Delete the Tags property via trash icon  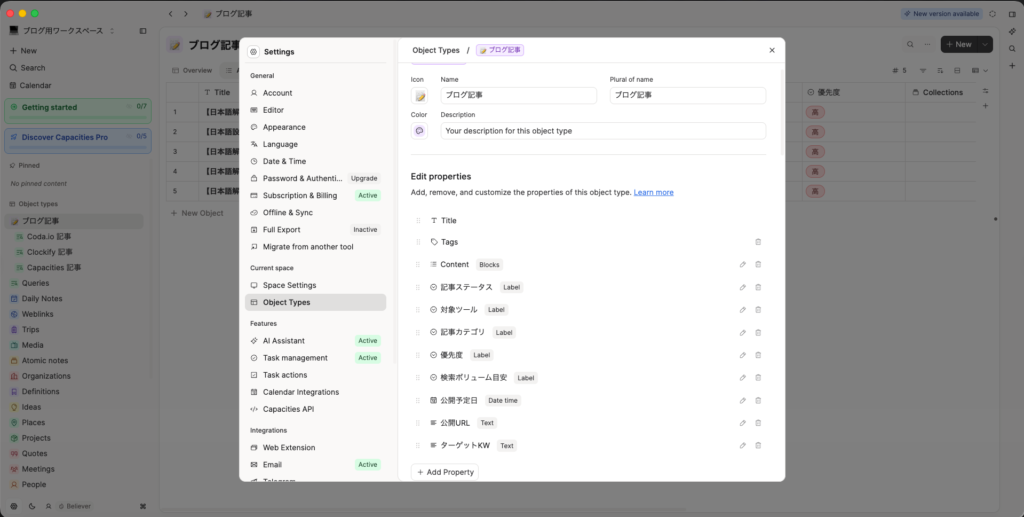[x=758, y=242]
